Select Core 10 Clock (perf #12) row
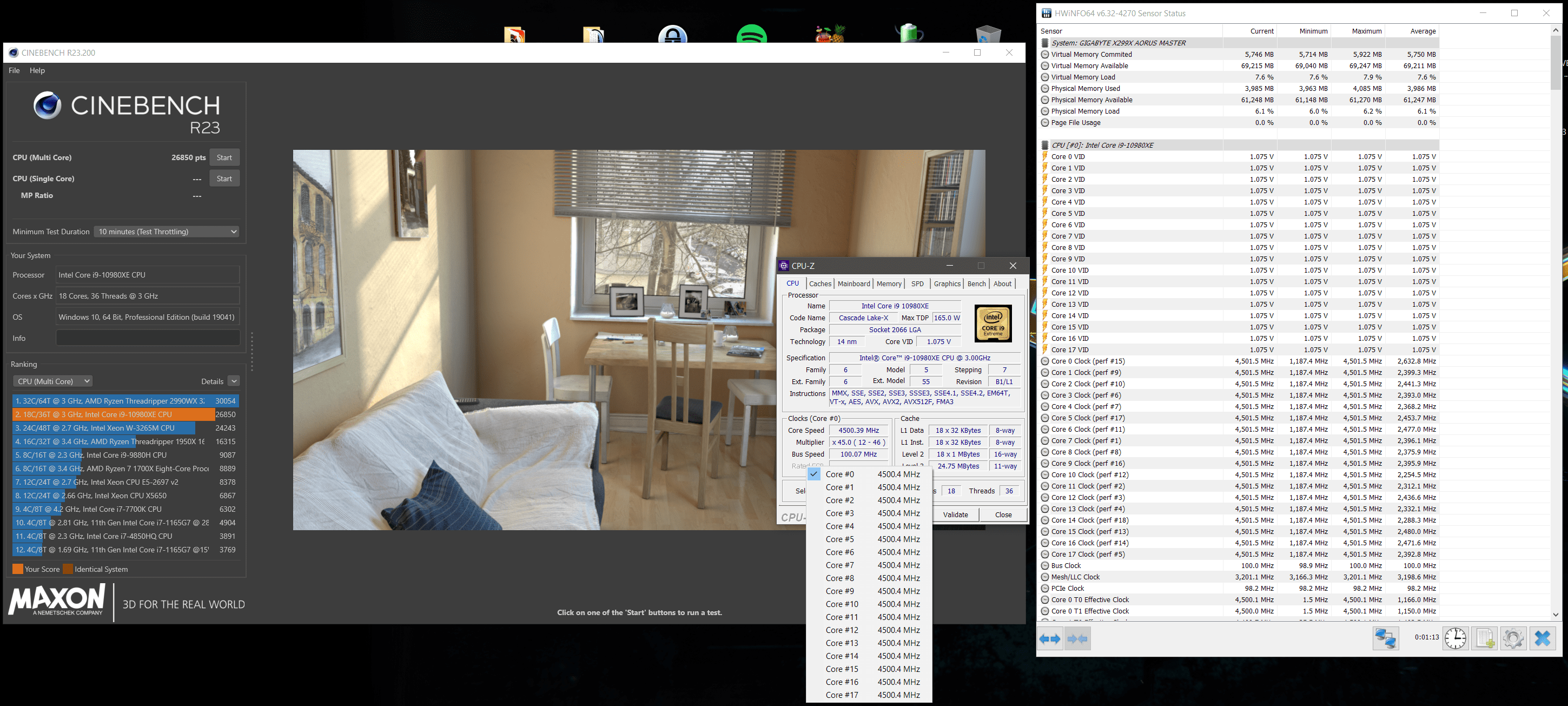This screenshot has width=1568, height=706. click(x=1239, y=475)
